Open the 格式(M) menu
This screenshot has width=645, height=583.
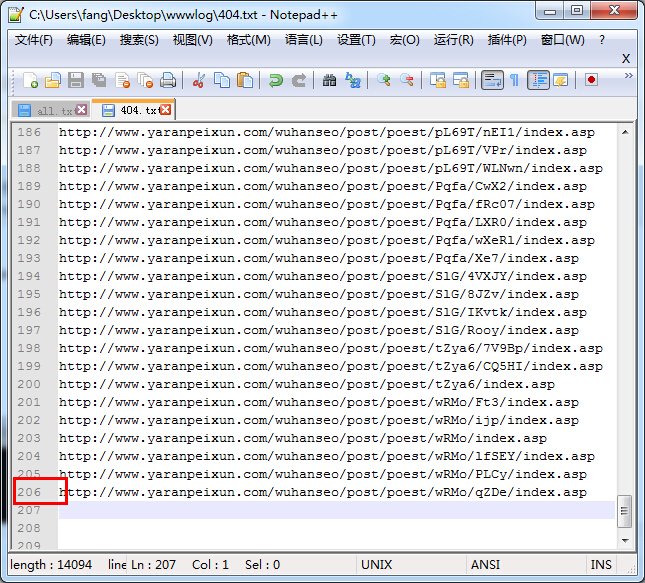click(248, 40)
